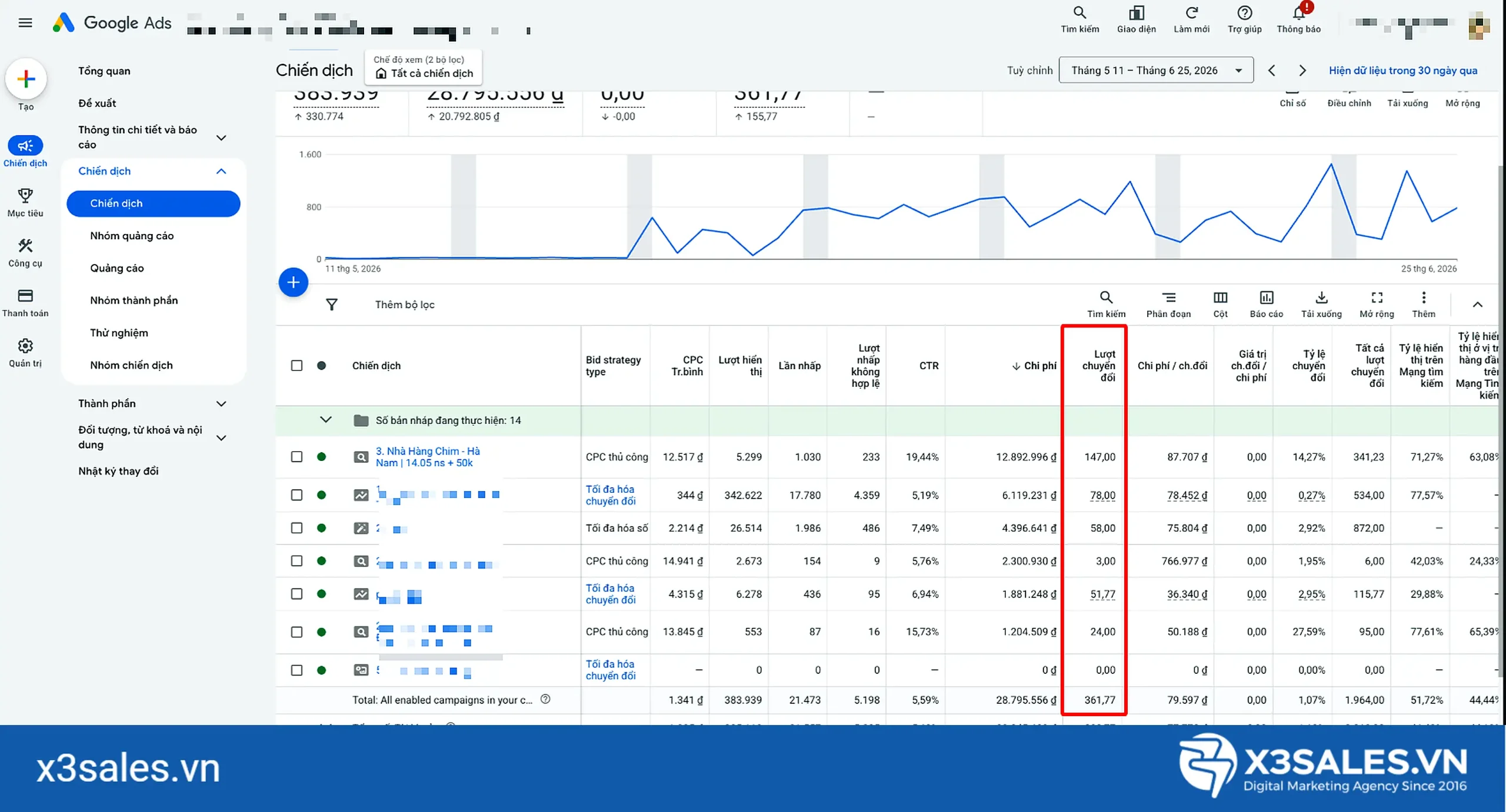Search the table with Tìm kiếm icon
Viewport: 1506px width, 812px height.
(1106, 304)
